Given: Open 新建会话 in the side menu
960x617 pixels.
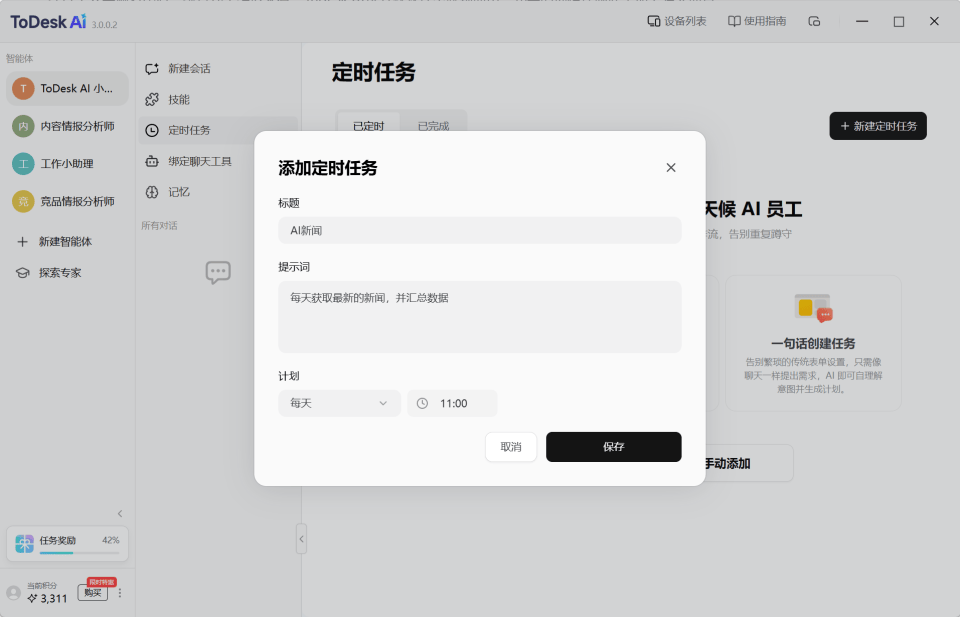Looking at the screenshot, I should pyautogui.click(x=218, y=69).
